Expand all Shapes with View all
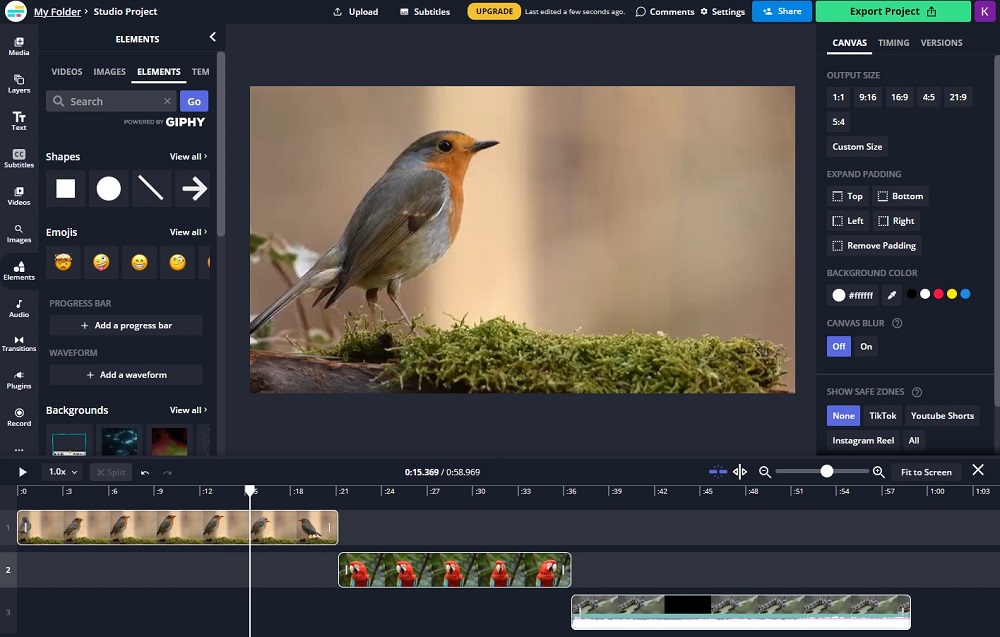This screenshot has width=1000, height=637. [188, 156]
